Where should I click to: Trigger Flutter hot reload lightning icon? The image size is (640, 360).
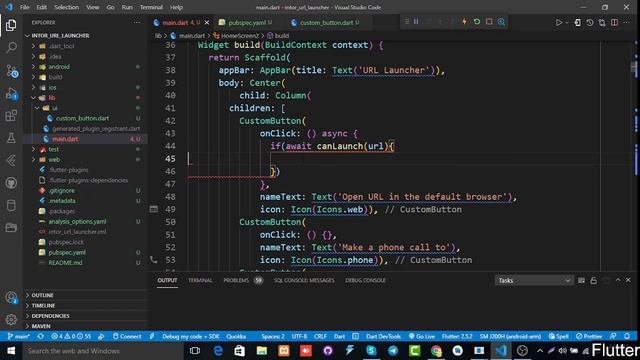point(464,22)
